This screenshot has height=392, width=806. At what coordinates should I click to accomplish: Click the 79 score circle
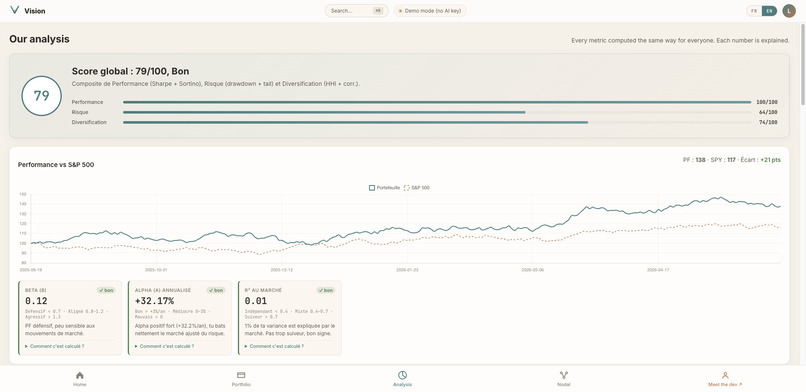click(x=42, y=96)
